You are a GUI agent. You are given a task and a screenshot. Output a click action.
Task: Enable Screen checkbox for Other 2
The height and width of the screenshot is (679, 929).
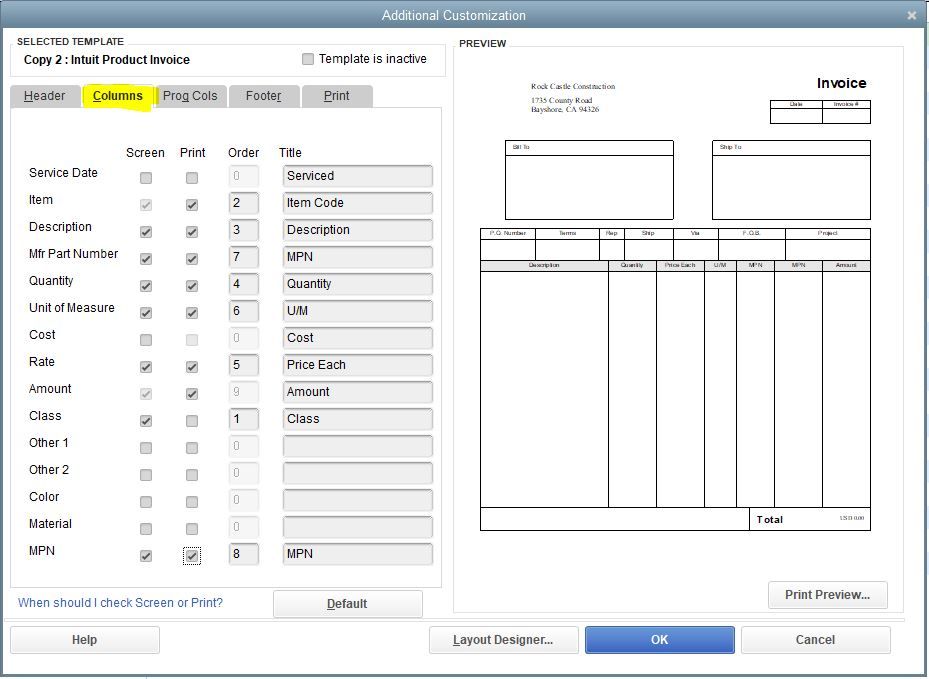click(x=146, y=475)
